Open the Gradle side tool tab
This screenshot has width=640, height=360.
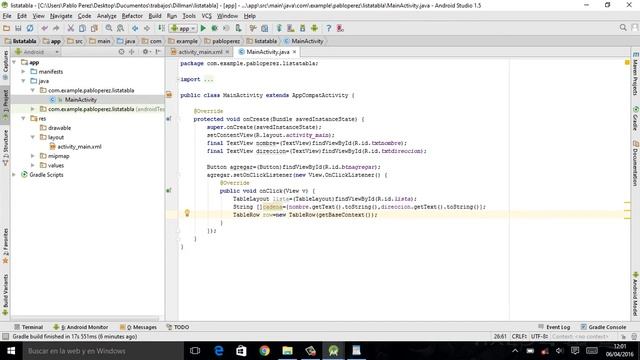[636, 118]
